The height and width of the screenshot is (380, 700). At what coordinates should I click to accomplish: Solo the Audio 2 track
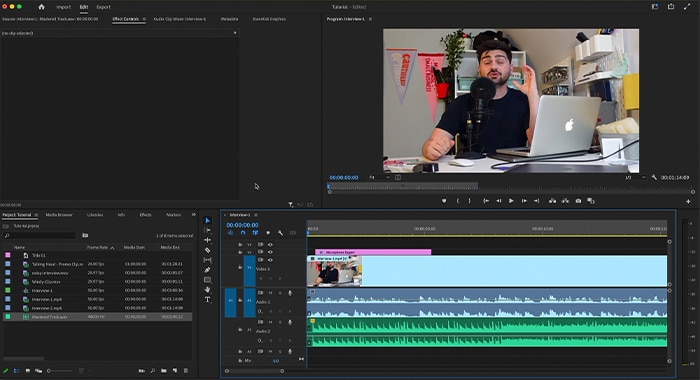[280, 322]
